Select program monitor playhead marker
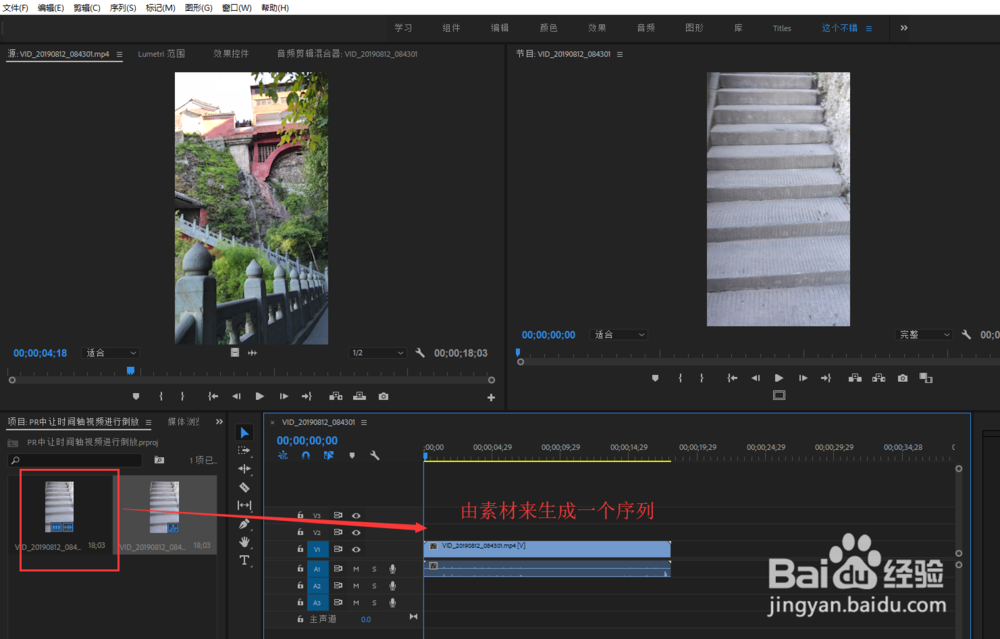Viewport: 1000px width, 639px height. 518,352
